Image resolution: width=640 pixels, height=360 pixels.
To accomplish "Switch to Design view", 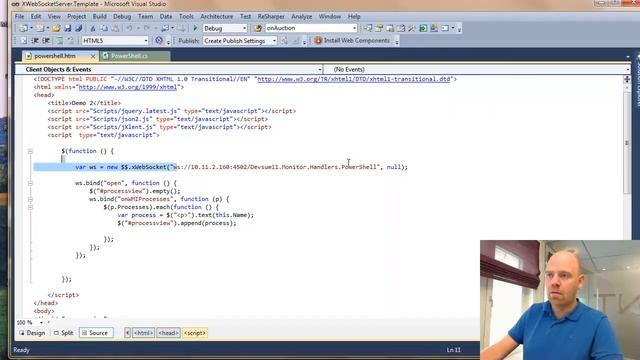I will click(x=32, y=333).
